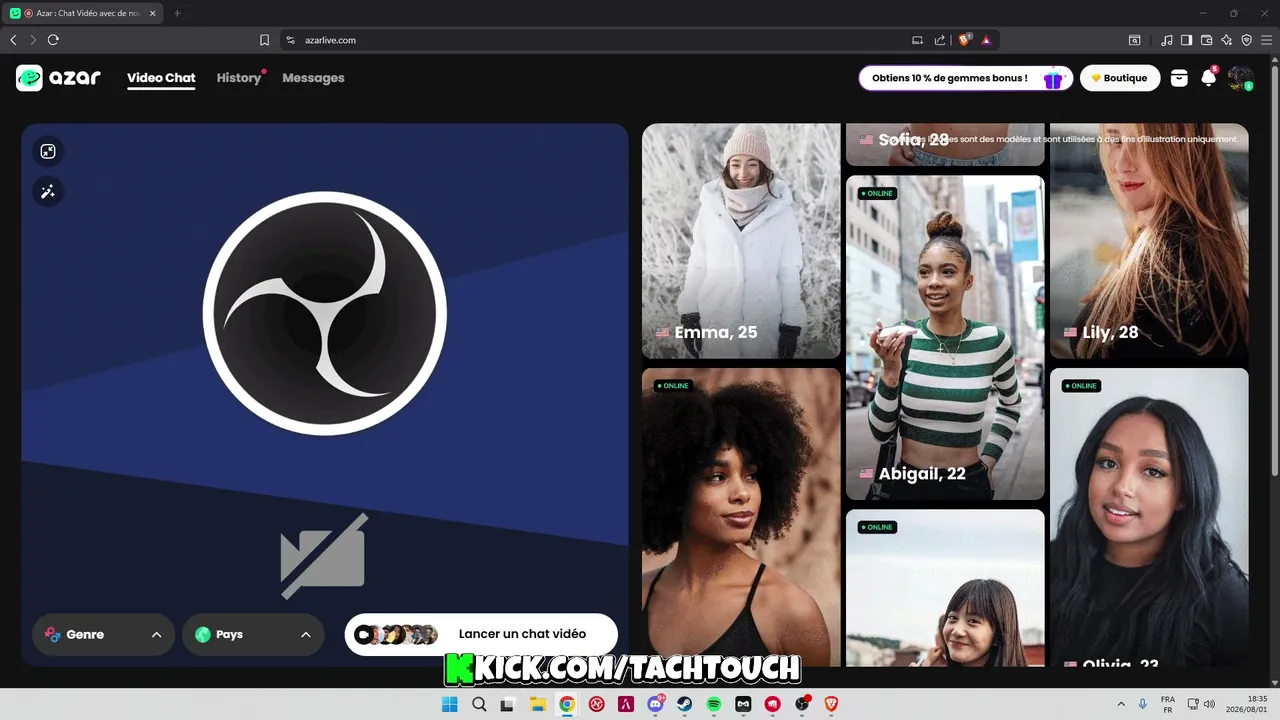
Task: Claim the 10% bonus gems offer
Action: [x=965, y=78]
